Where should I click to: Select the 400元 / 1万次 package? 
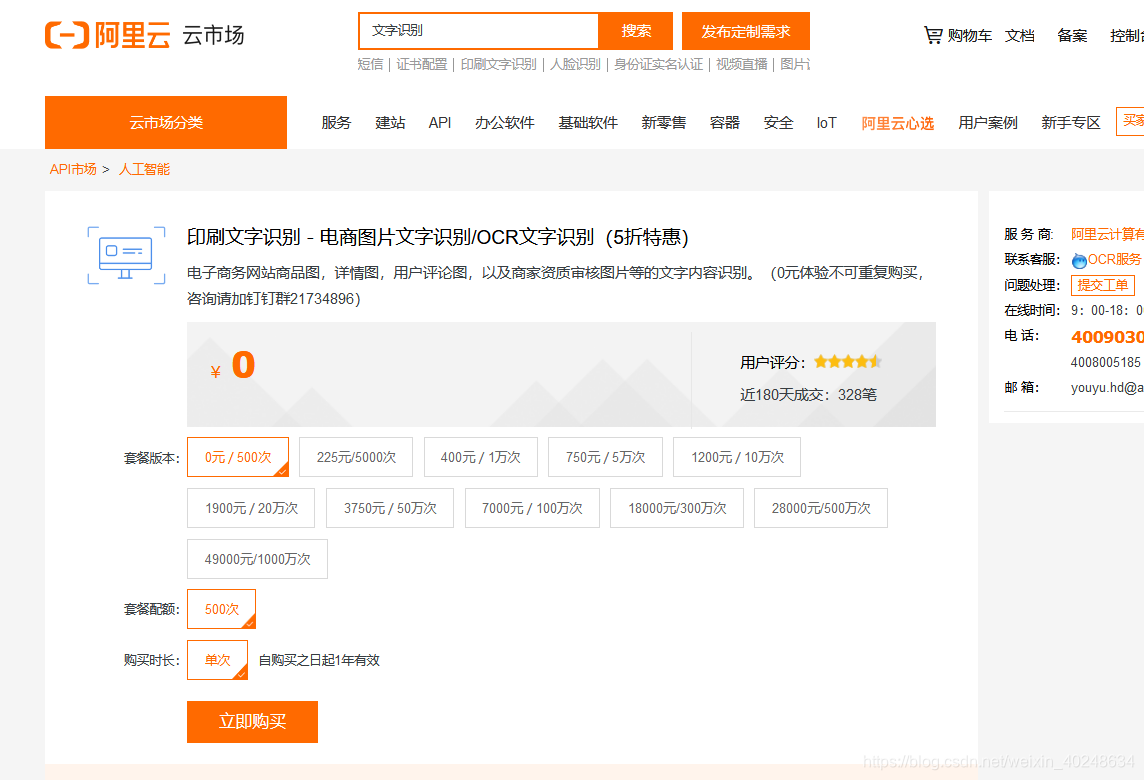pyautogui.click(x=481, y=457)
